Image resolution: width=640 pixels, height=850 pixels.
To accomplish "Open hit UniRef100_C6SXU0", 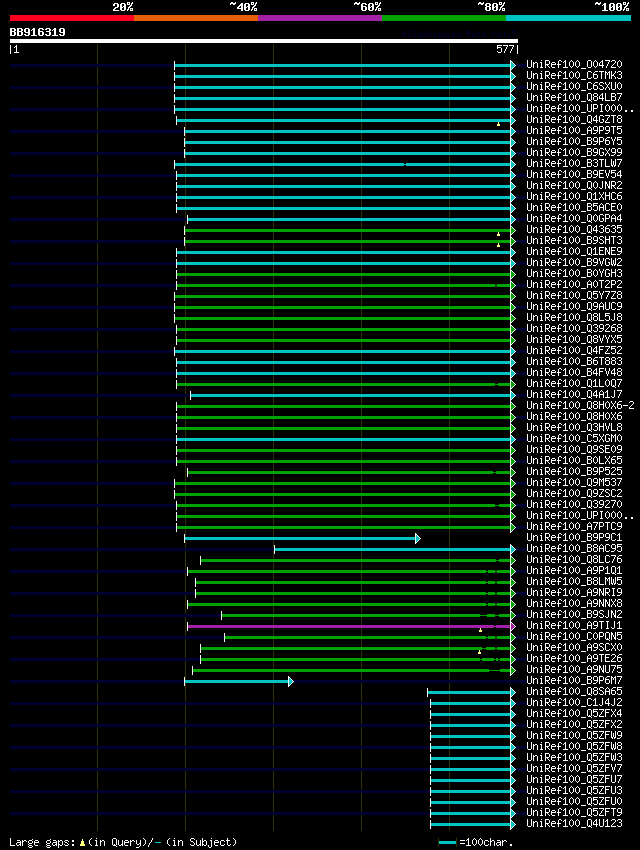I will [x=574, y=86].
